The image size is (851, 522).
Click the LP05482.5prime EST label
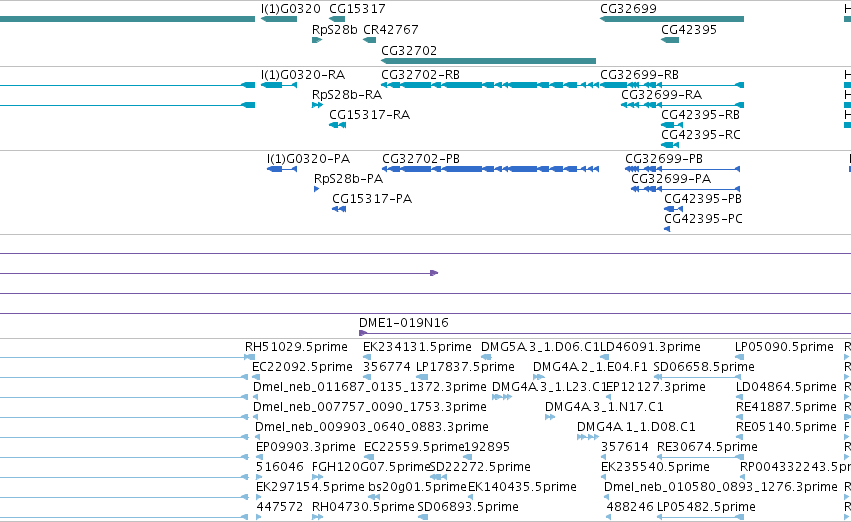706,507
